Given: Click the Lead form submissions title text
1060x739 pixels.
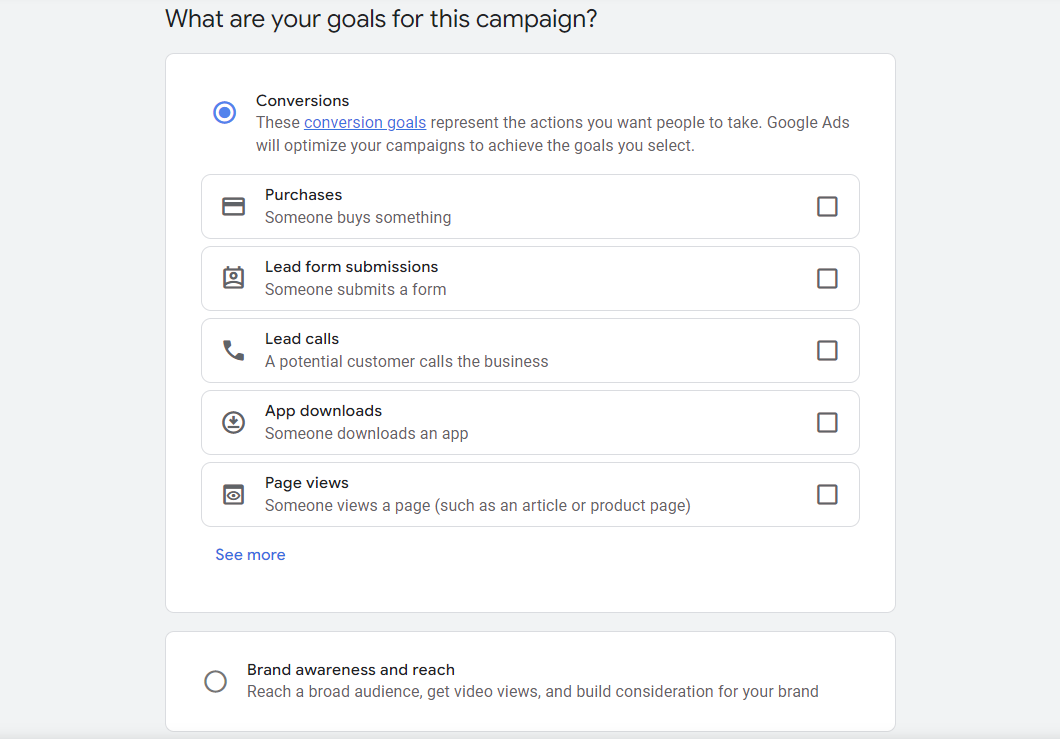Looking at the screenshot, I should pyautogui.click(x=351, y=267).
